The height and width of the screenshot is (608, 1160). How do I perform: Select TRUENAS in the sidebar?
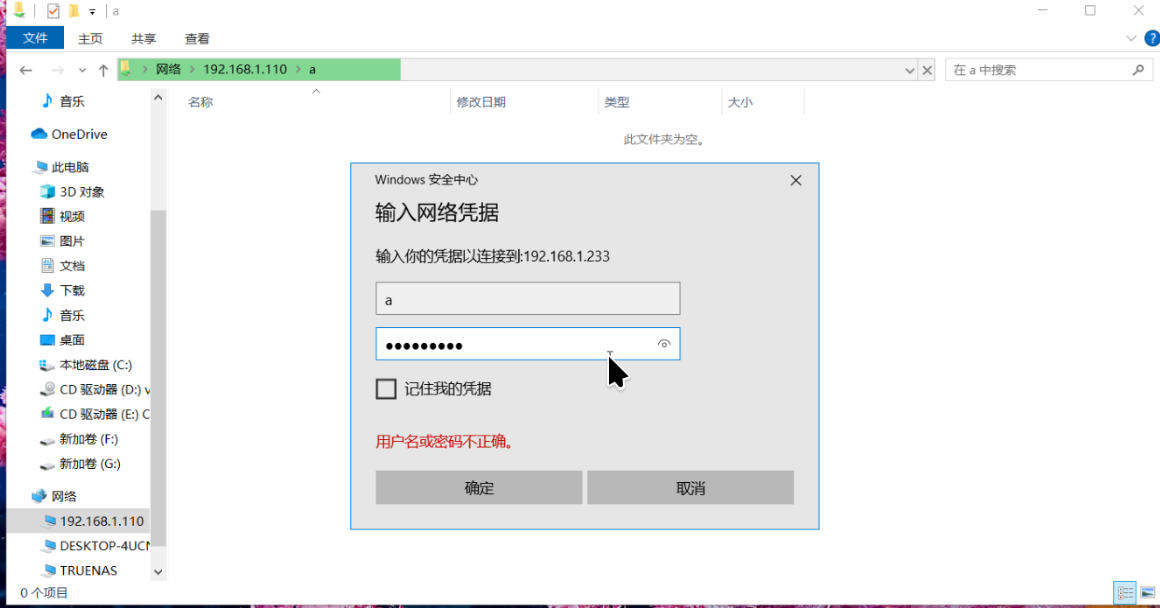(x=88, y=571)
